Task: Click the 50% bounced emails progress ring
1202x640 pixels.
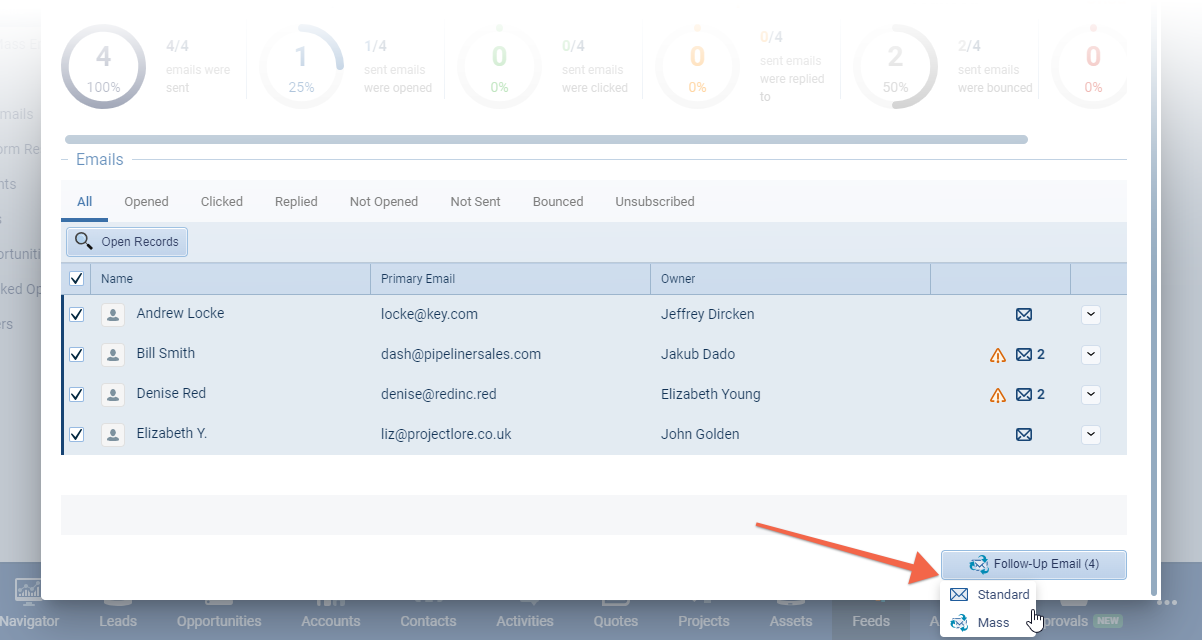Action: click(x=896, y=67)
